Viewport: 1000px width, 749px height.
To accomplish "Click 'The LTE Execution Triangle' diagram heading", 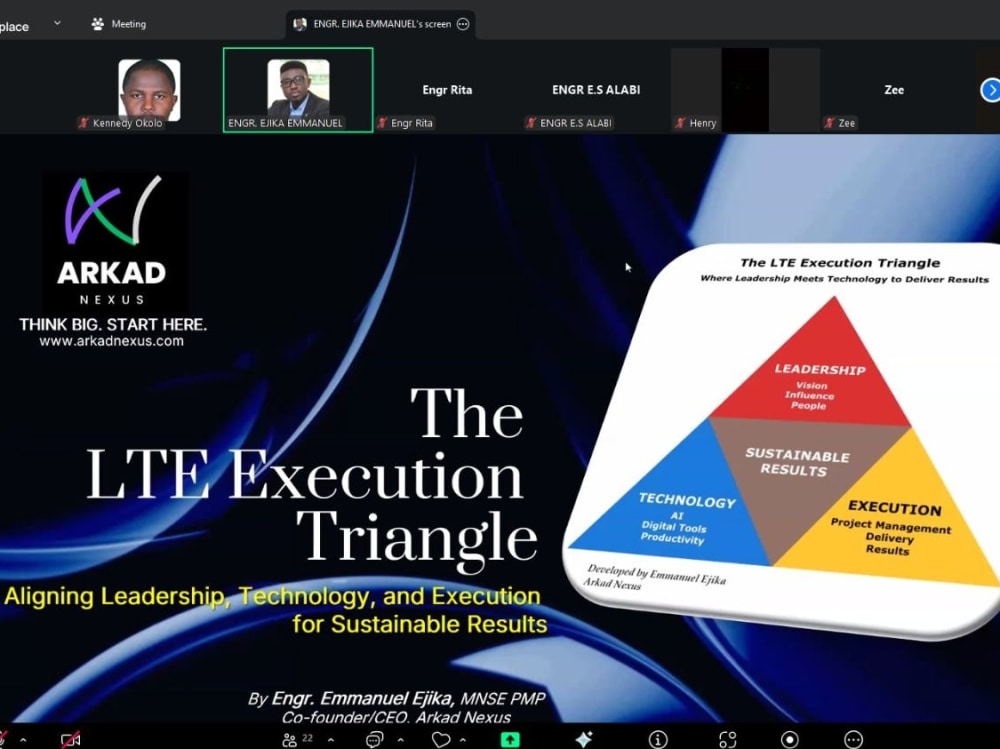I will (x=840, y=263).
